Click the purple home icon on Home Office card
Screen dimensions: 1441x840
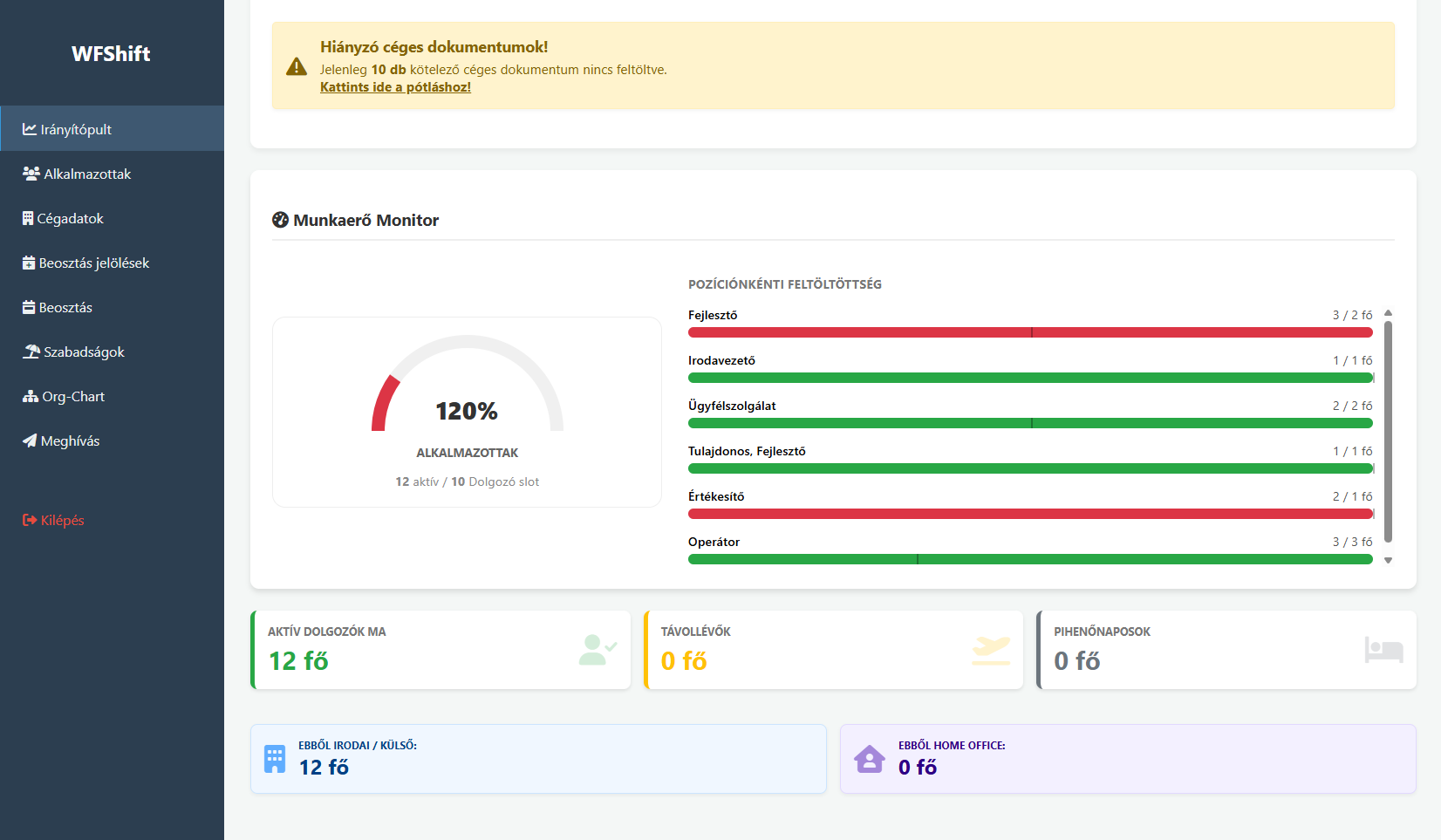point(869,758)
